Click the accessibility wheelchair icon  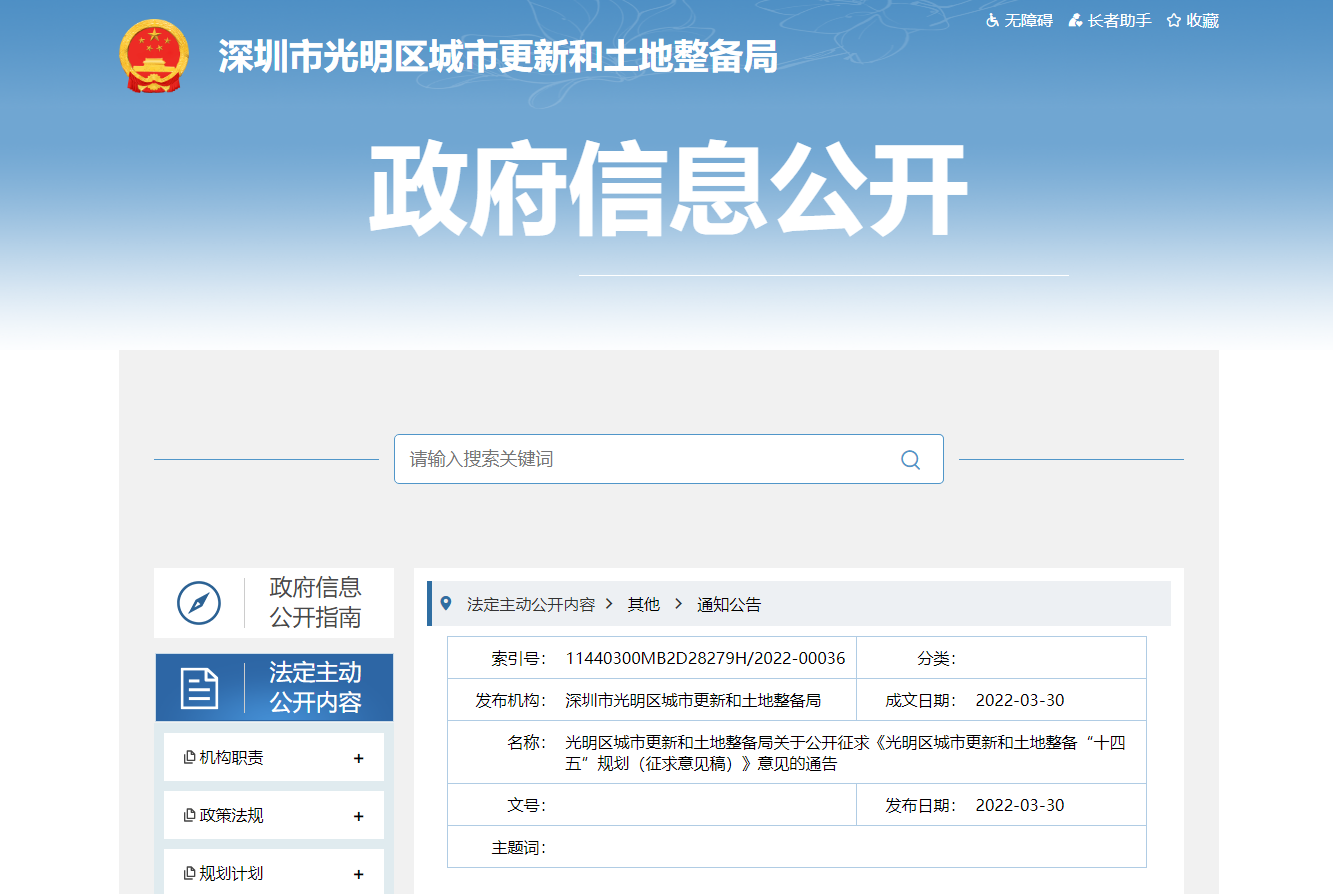(x=992, y=21)
